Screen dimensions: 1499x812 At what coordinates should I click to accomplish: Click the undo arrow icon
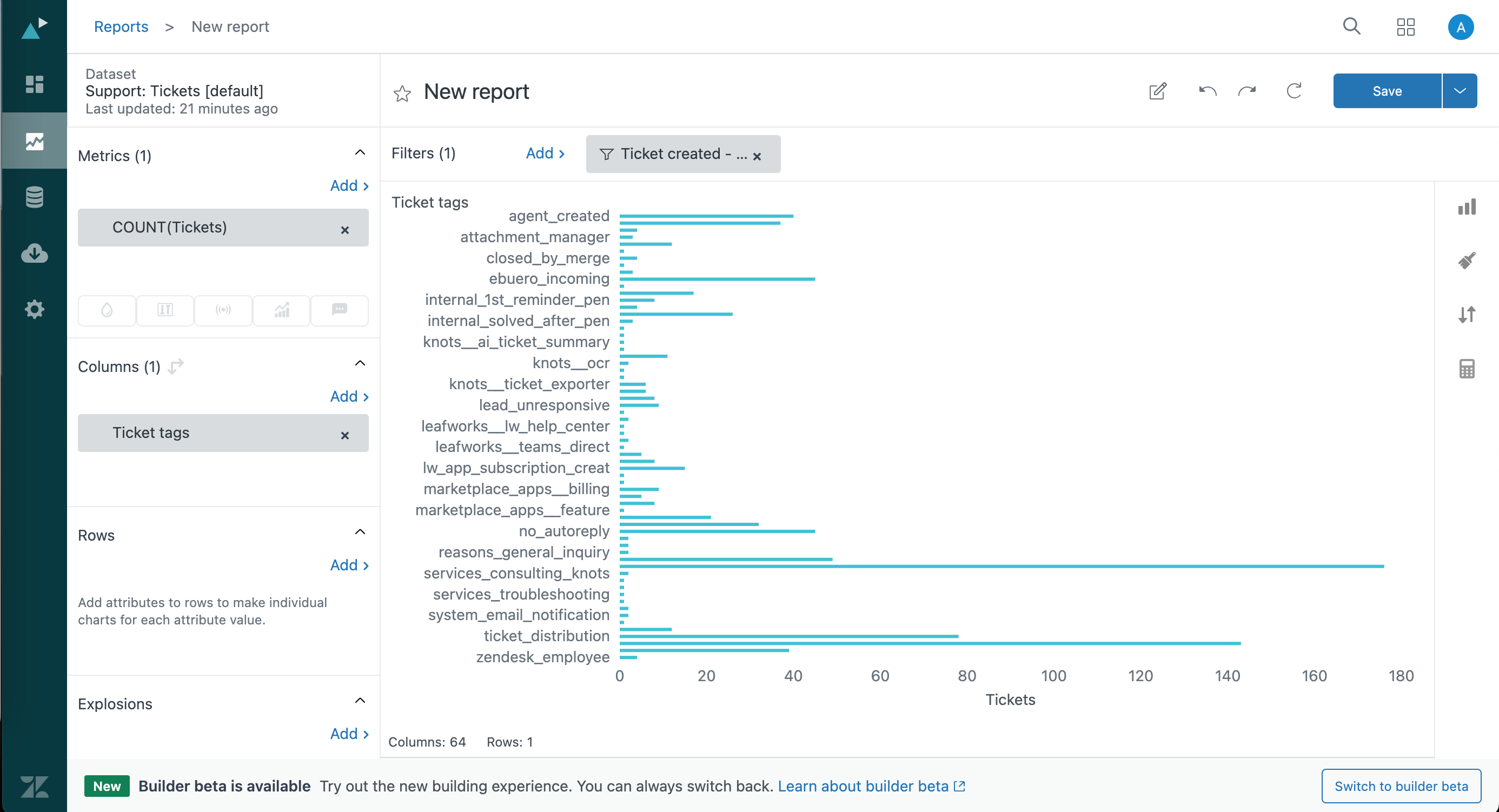[1208, 91]
